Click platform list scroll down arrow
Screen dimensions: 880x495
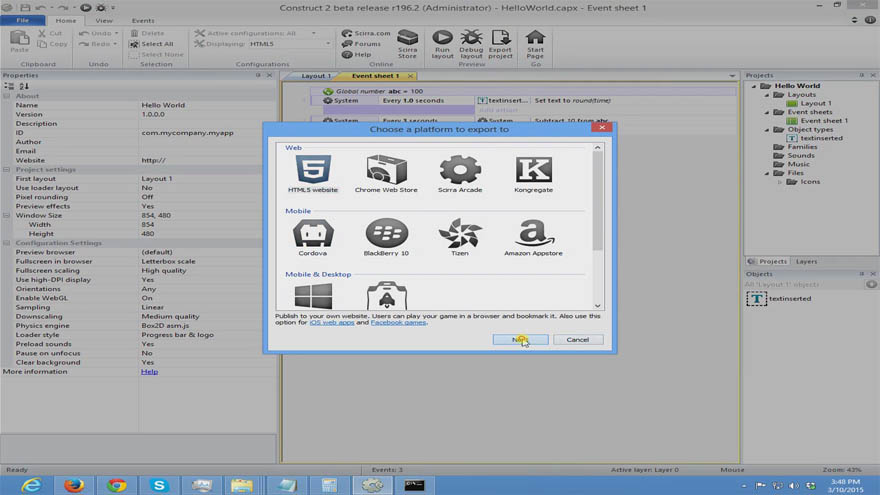(x=598, y=306)
